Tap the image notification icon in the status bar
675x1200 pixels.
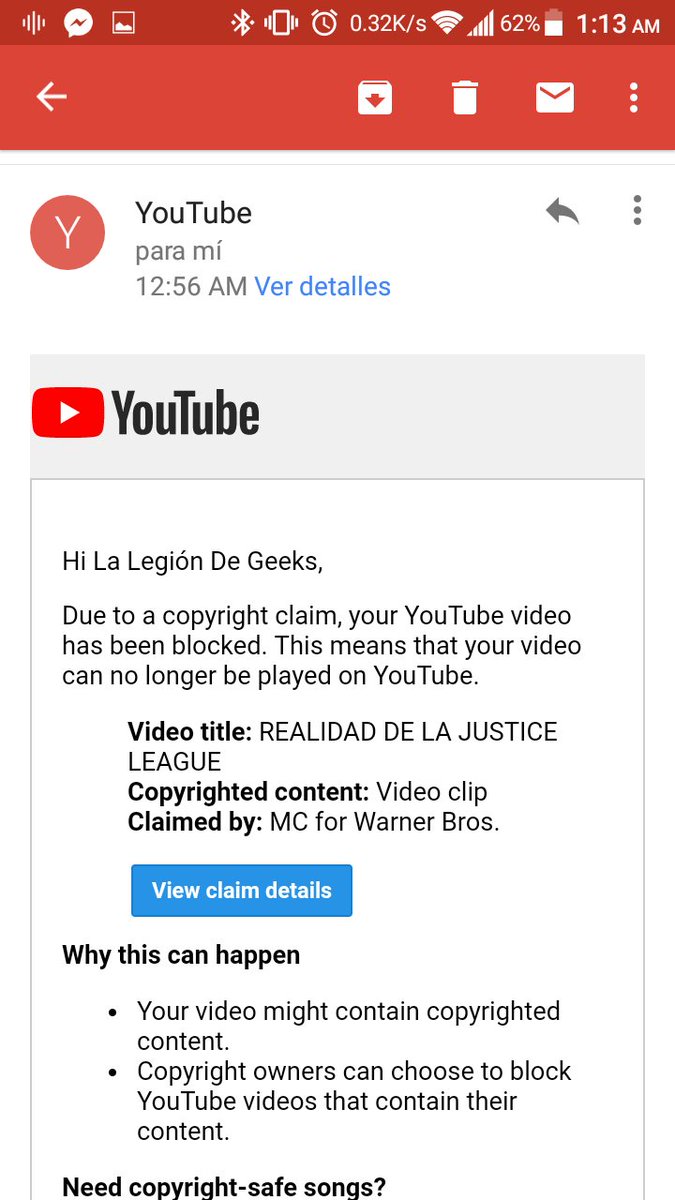tap(123, 24)
